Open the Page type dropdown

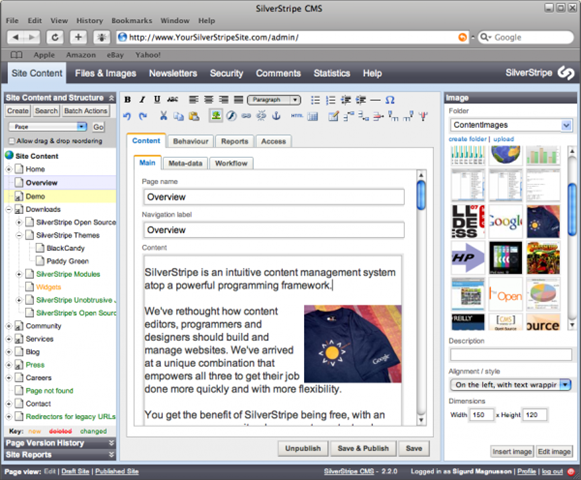[47, 127]
